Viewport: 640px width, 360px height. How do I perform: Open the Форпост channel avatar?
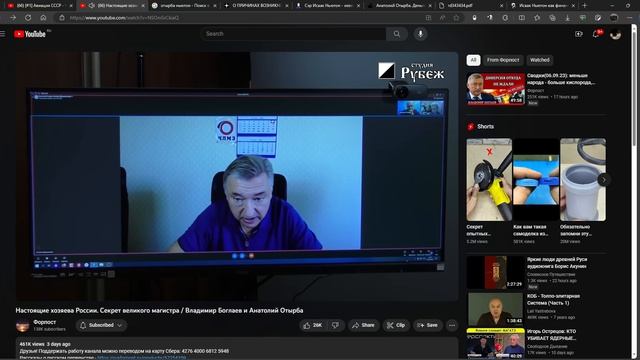[x=22, y=325]
